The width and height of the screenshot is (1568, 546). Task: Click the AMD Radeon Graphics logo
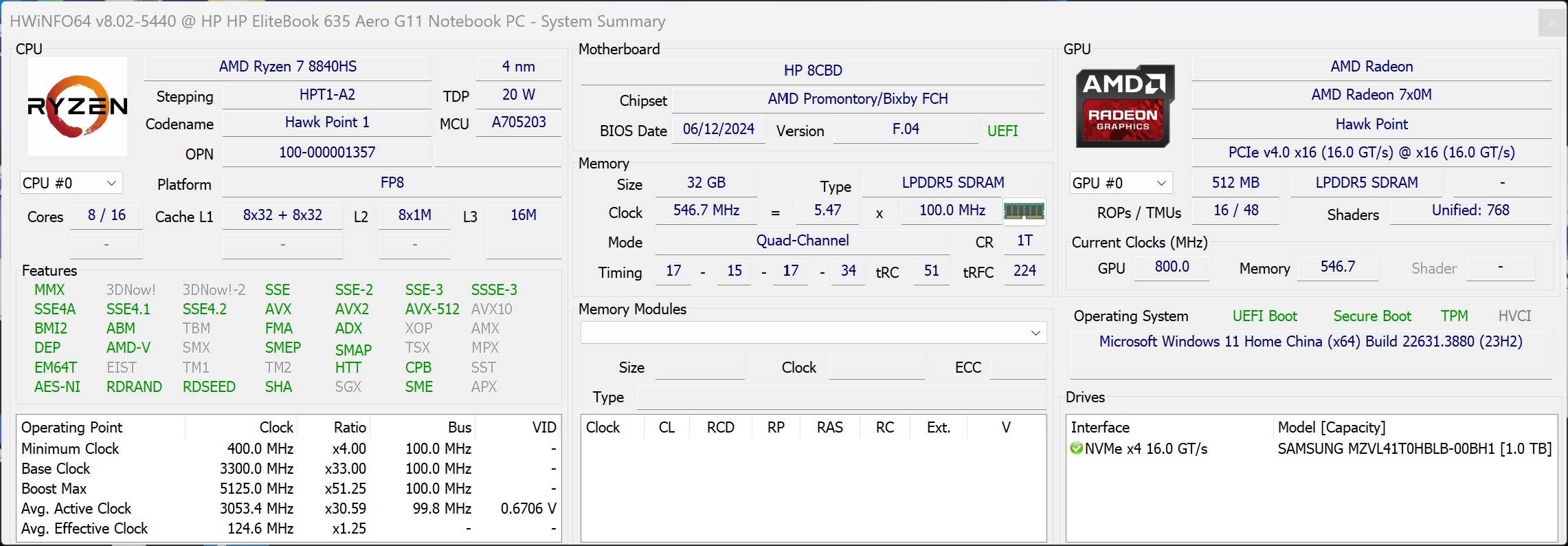point(1124,106)
